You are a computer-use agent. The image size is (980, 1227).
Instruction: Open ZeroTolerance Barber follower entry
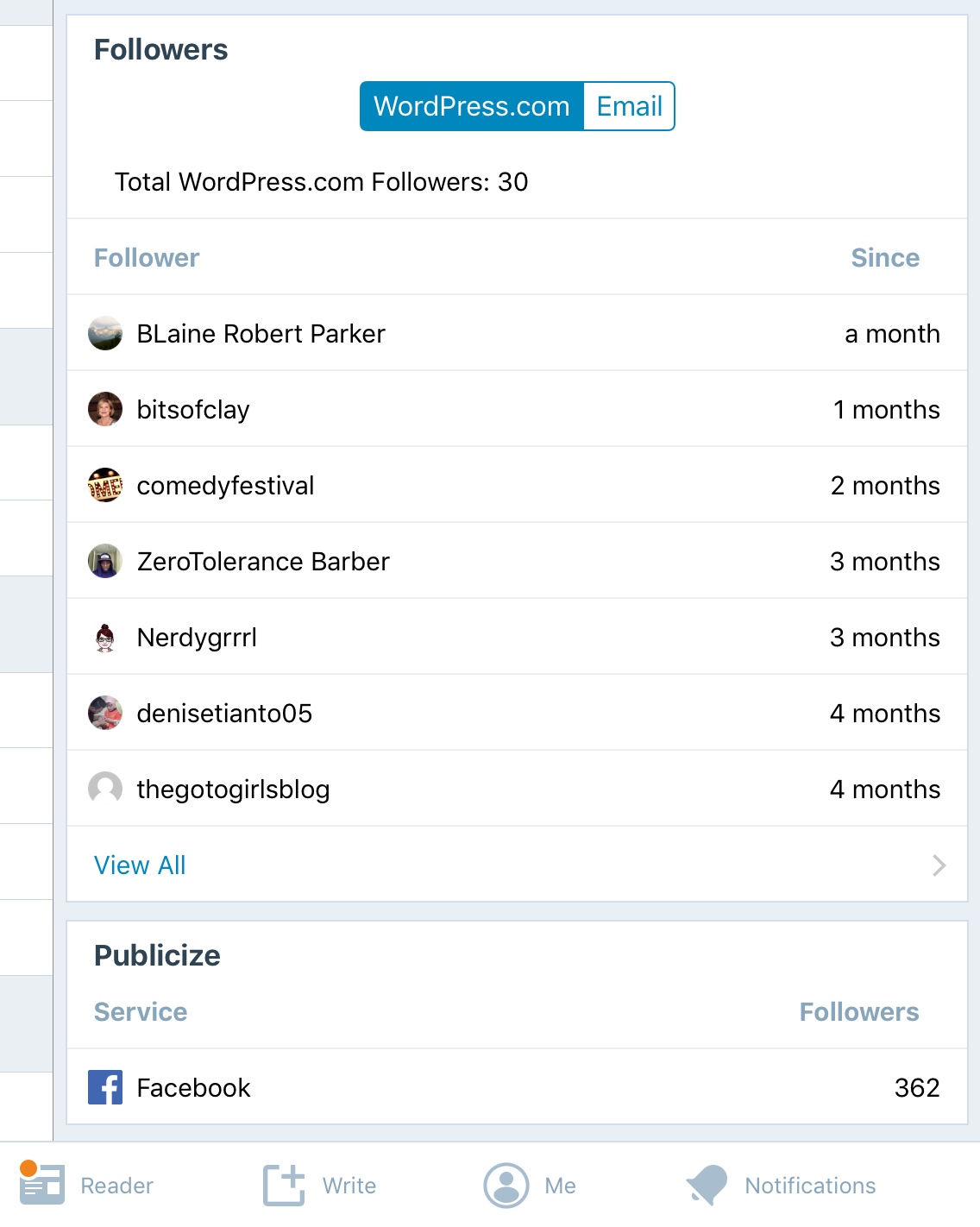(x=516, y=562)
